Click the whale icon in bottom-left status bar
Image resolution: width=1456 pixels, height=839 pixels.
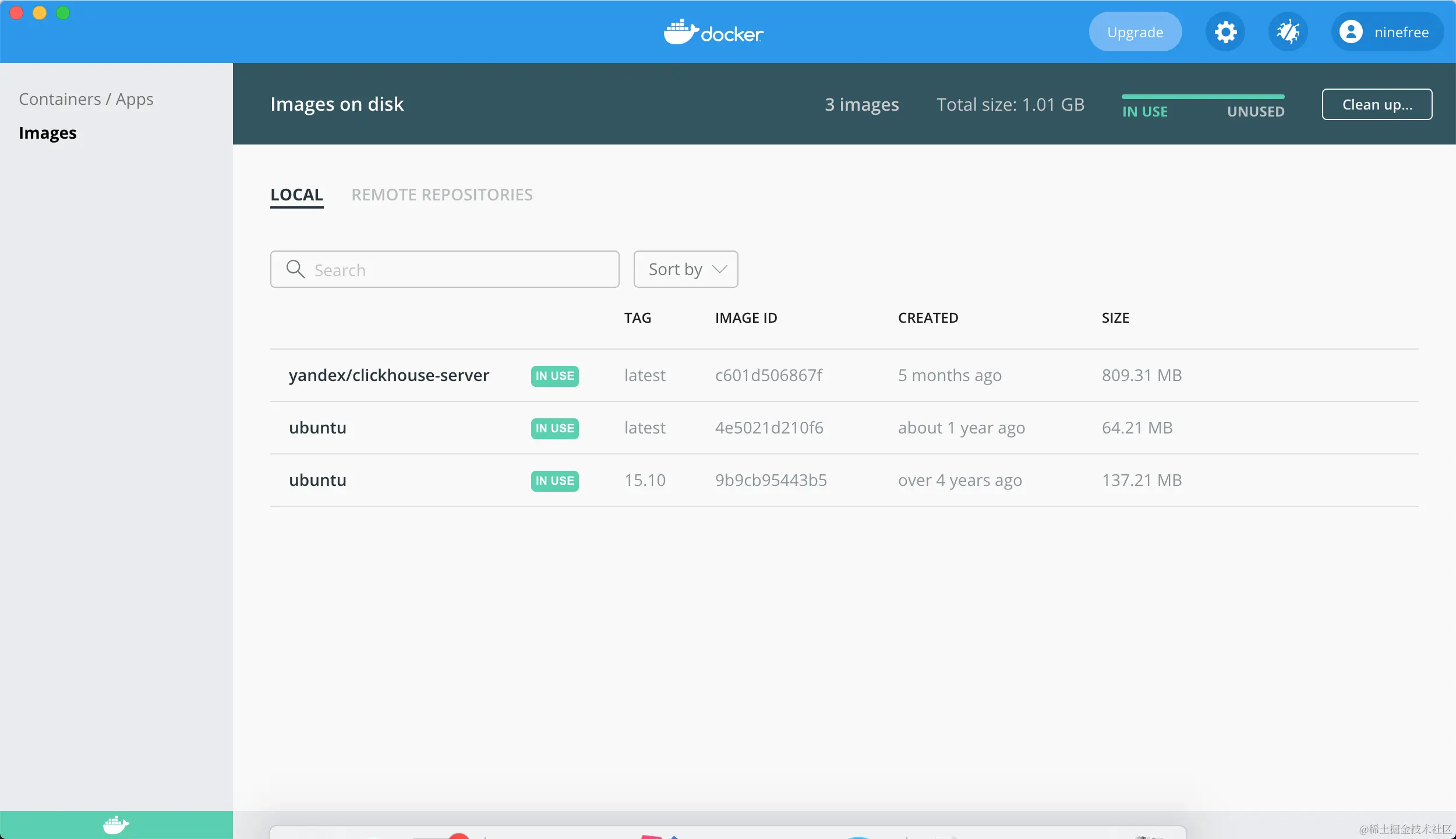[116, 824]
